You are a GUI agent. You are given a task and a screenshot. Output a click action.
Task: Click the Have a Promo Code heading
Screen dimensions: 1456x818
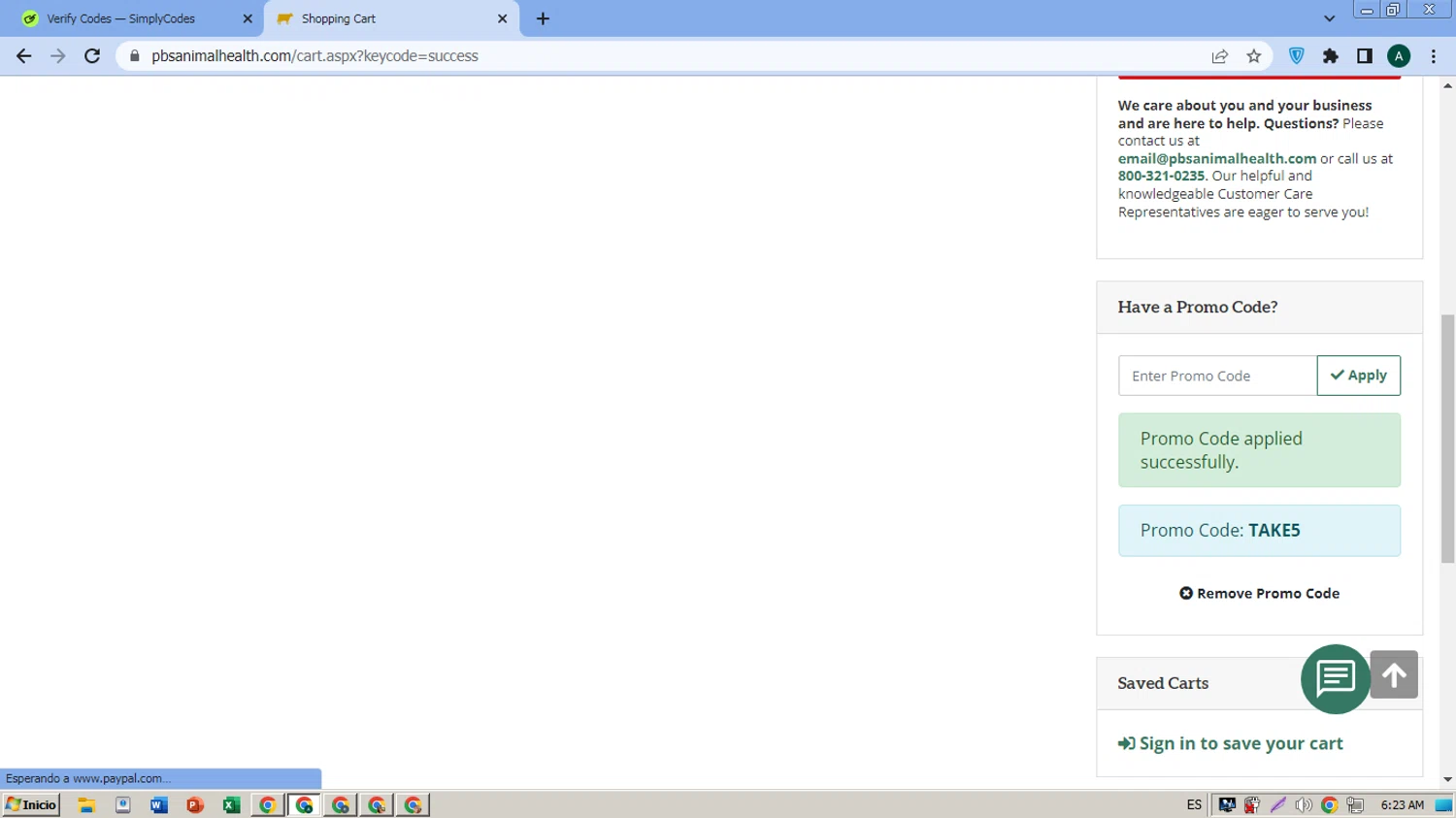1197,307
